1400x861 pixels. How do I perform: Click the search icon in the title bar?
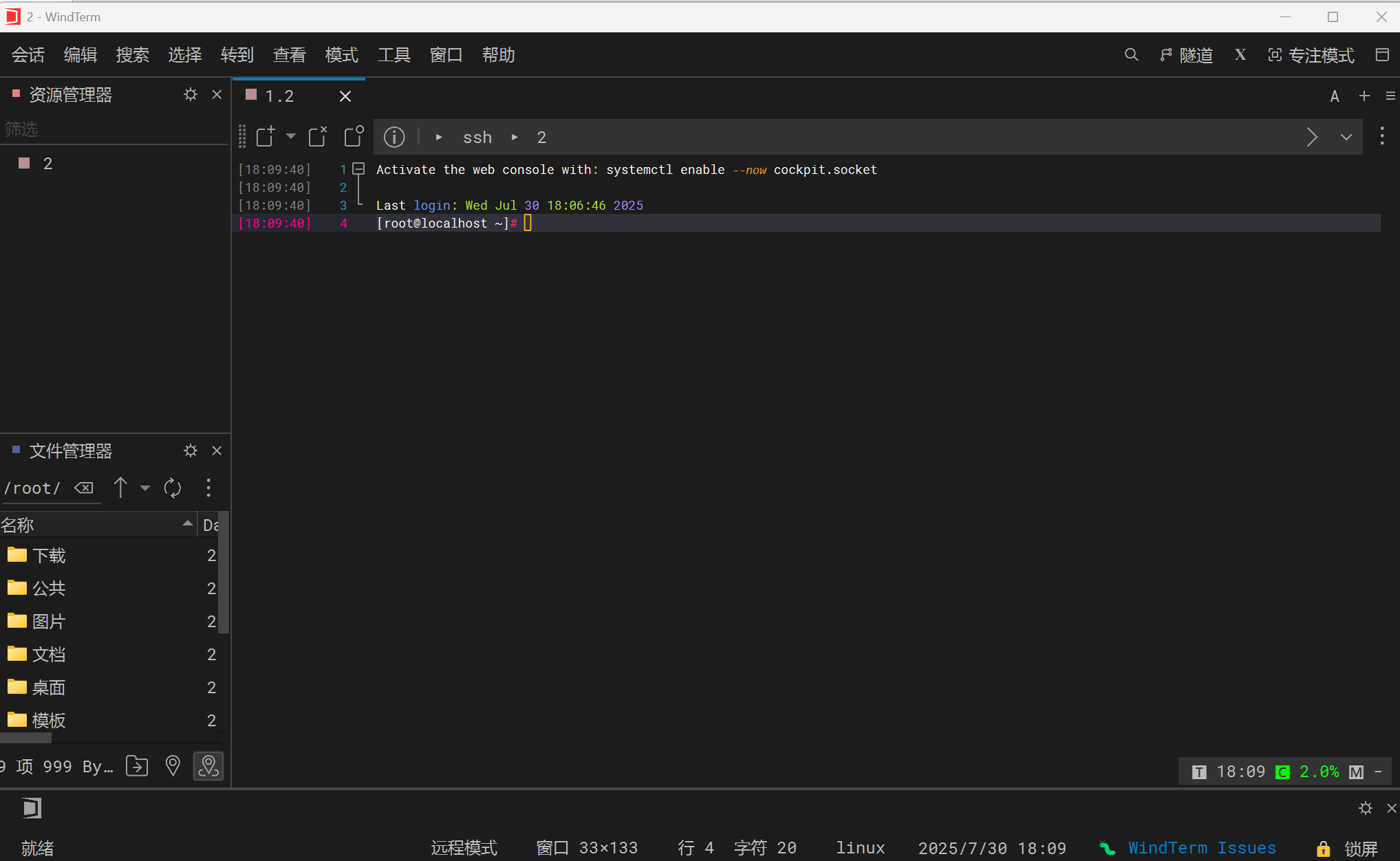tap(1132, 55)
